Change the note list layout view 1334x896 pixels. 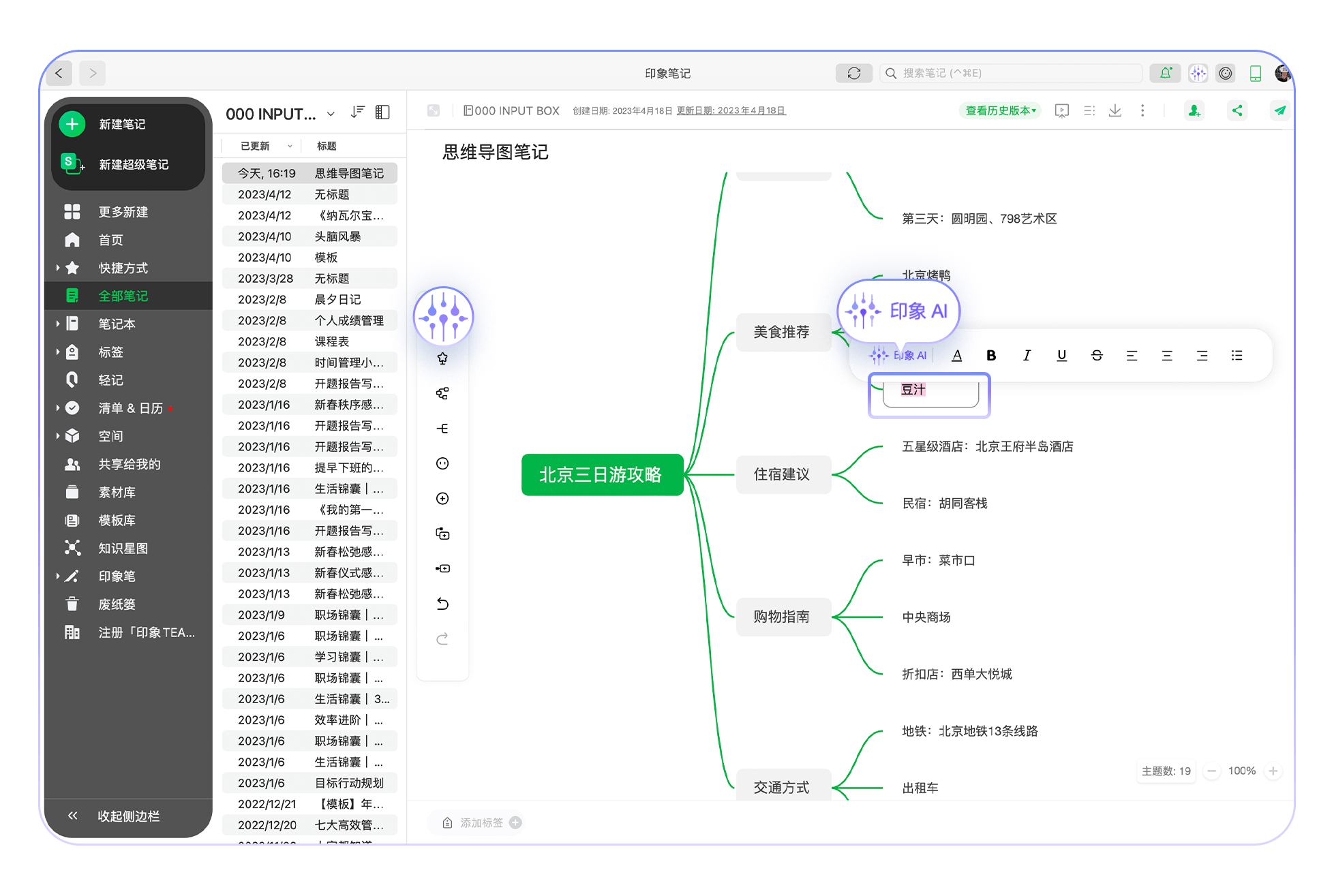point(383,112)
